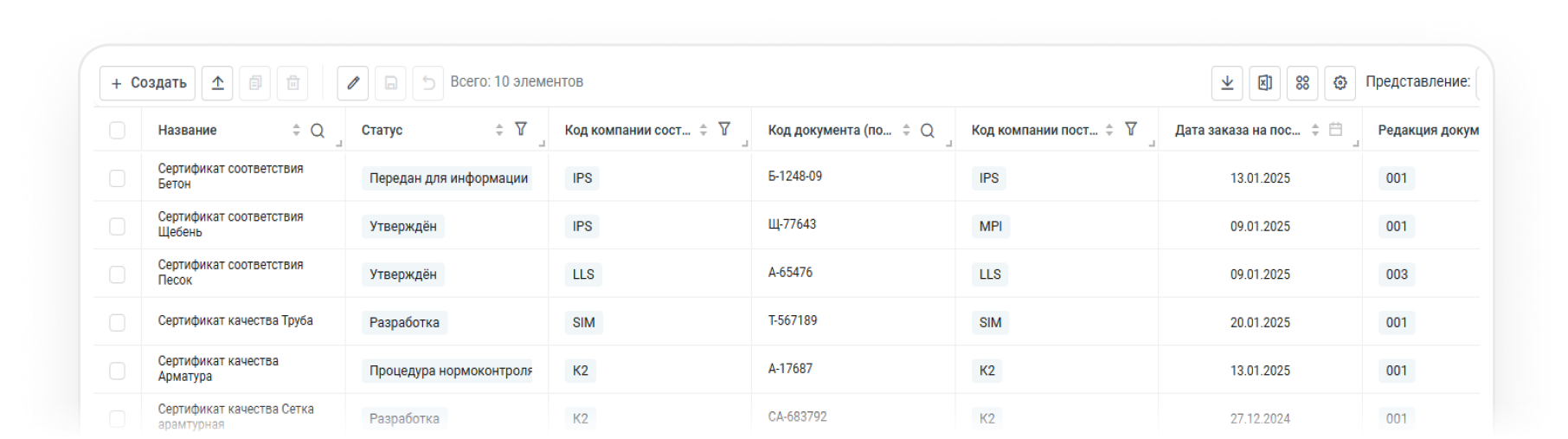This screenshot has width=1568, height=439.
Task: Check the row Сертификат соответствия Бетон
Action: [118, 178]
